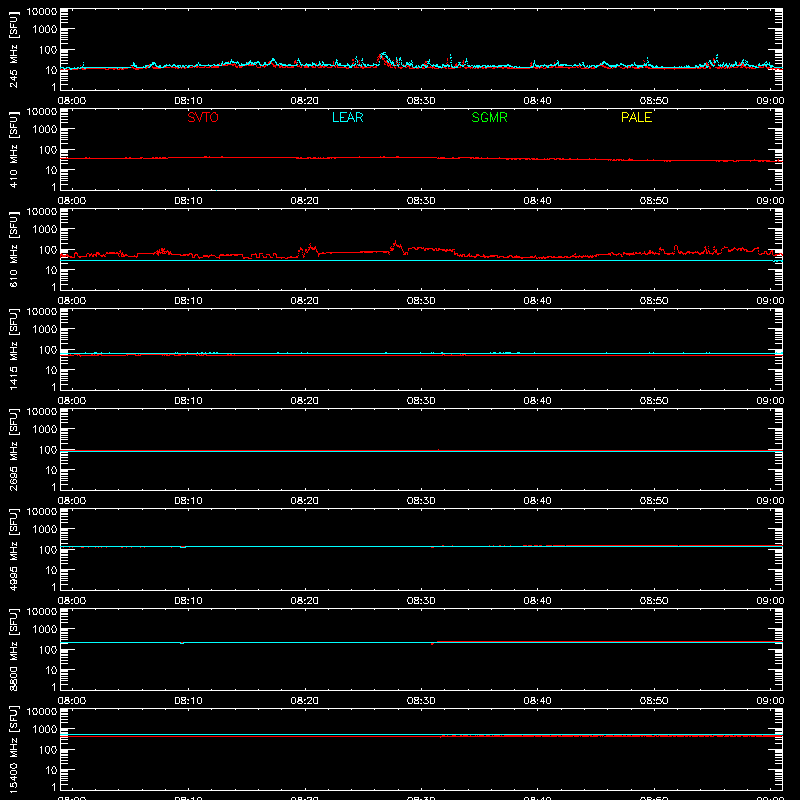Image resolution: width=800 pixels, height=800 pixels.
Task: Click the 10000 tick on the 15400 MHz axis
Action: tap(42, 712)
